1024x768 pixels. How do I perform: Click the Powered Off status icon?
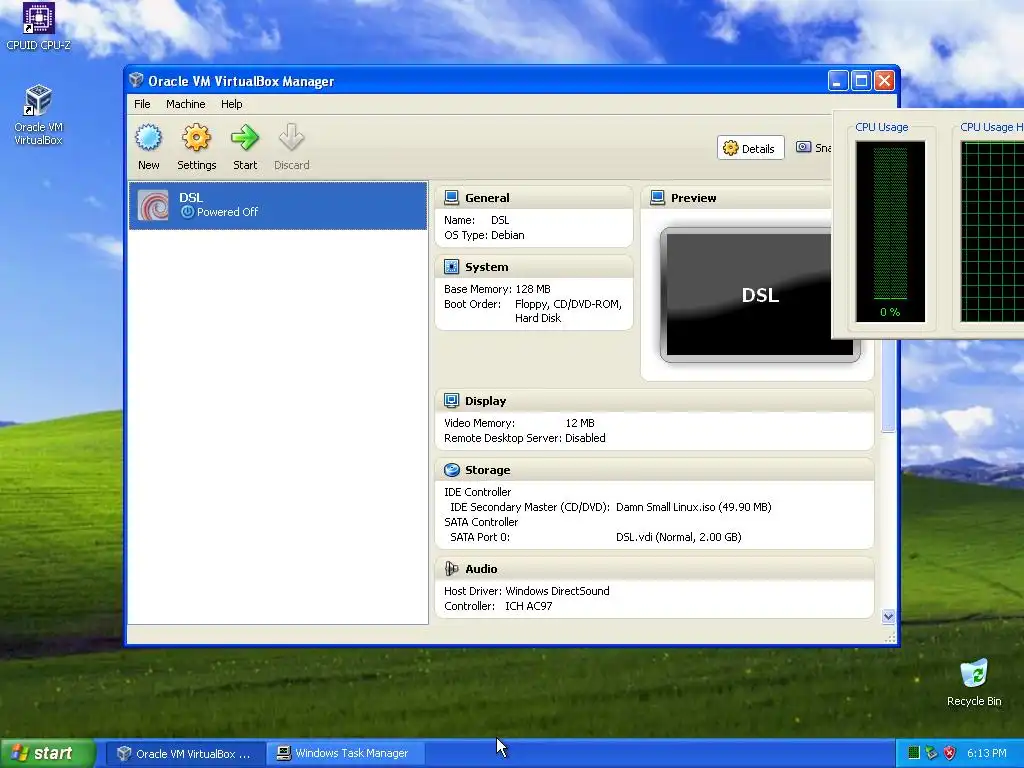tap(187, 212)
